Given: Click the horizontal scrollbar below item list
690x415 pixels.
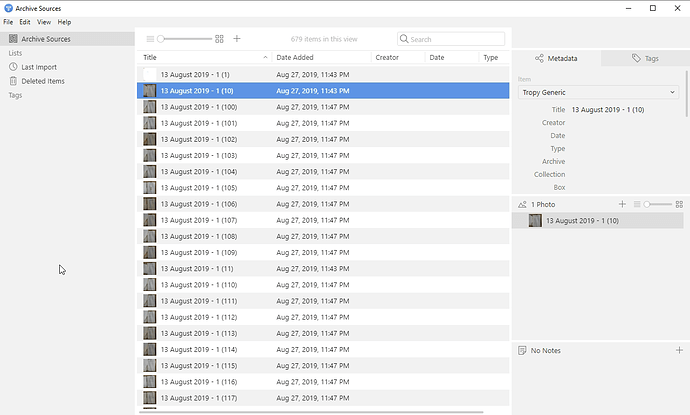Looking at the screenshot, I should click(311, 412).
